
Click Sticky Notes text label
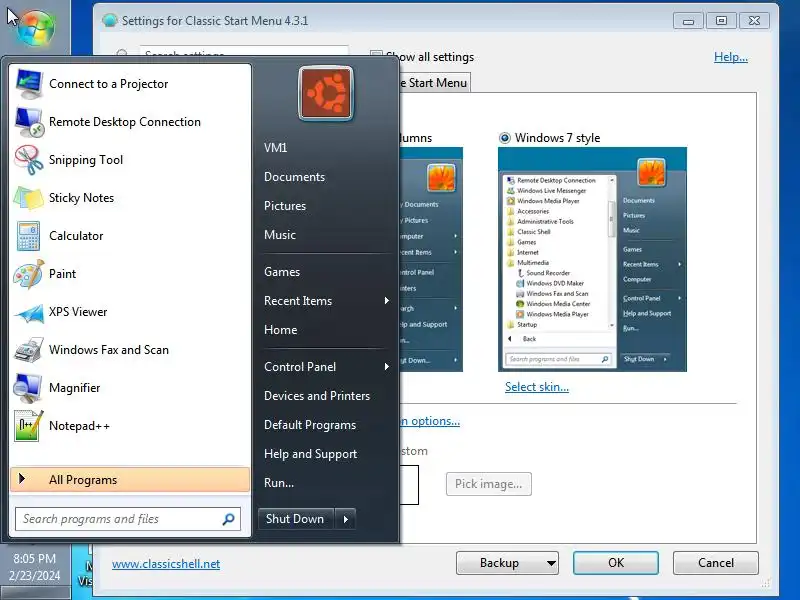(x=81, y=198)
